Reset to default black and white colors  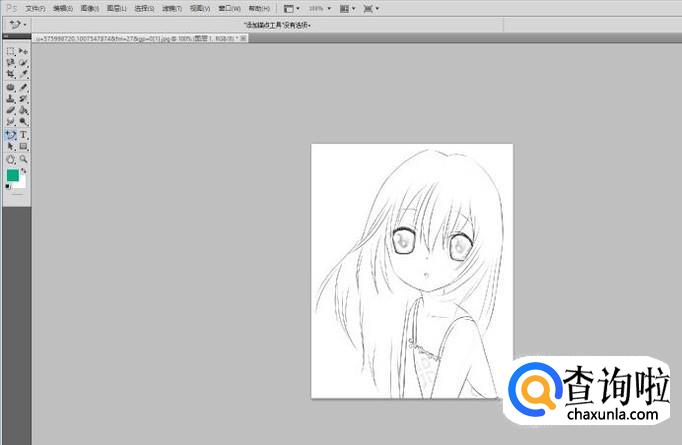pos(8,186)
